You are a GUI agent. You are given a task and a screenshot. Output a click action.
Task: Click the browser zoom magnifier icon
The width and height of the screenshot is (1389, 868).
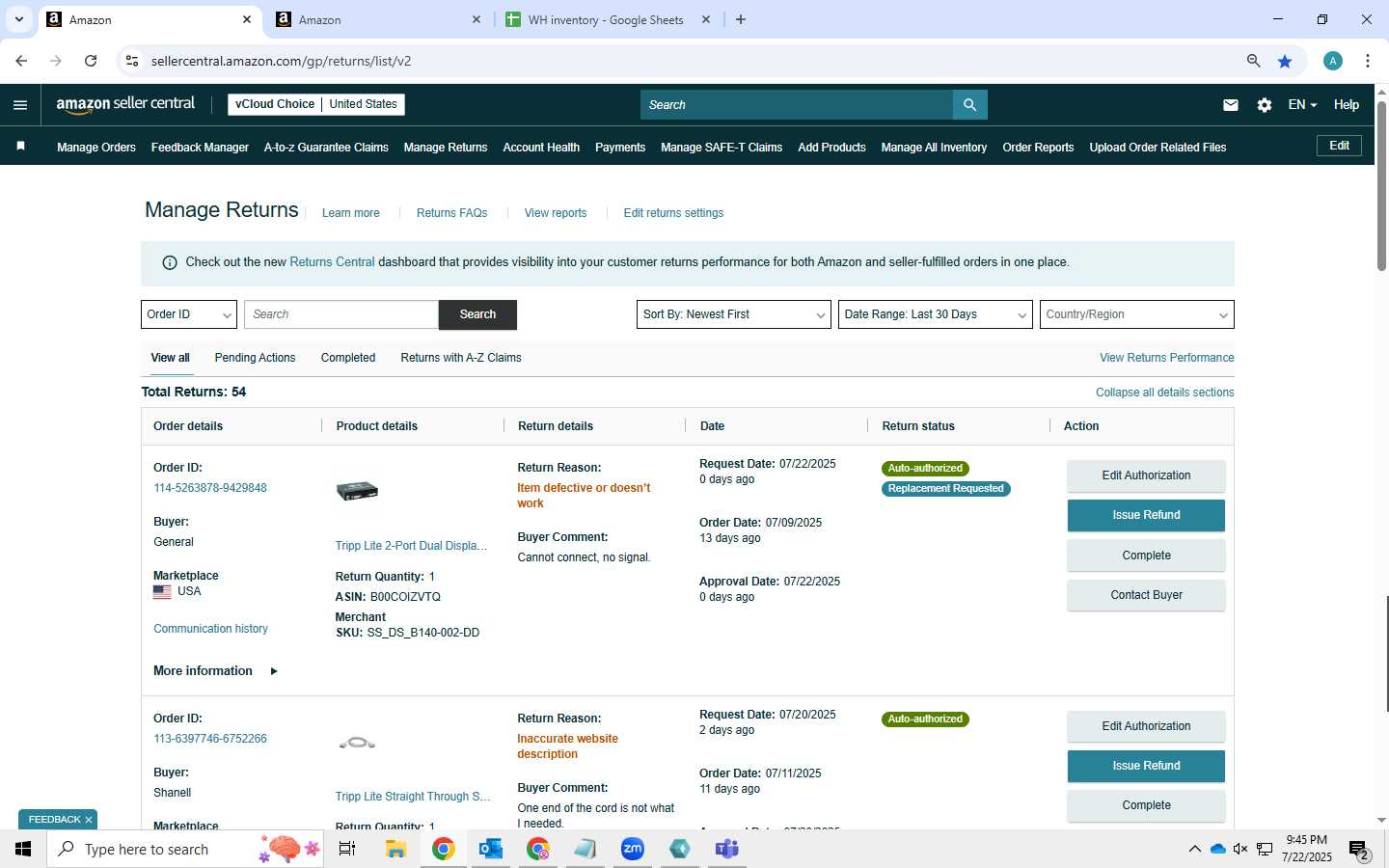(x=1253, y=61)
